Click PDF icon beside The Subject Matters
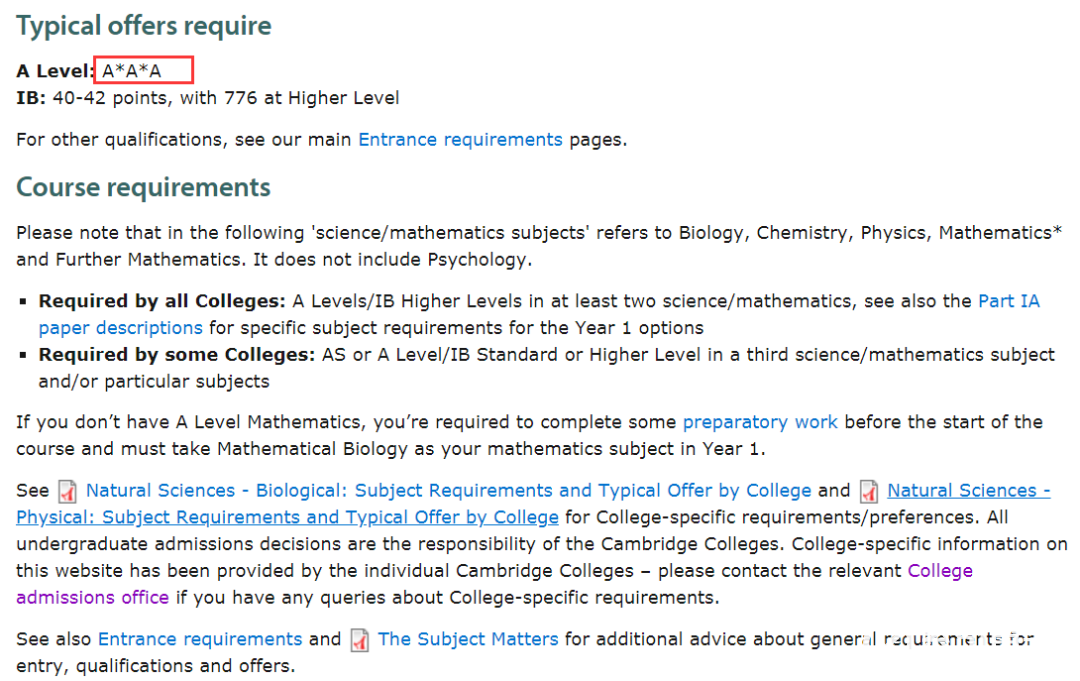 tap(360, 640)
